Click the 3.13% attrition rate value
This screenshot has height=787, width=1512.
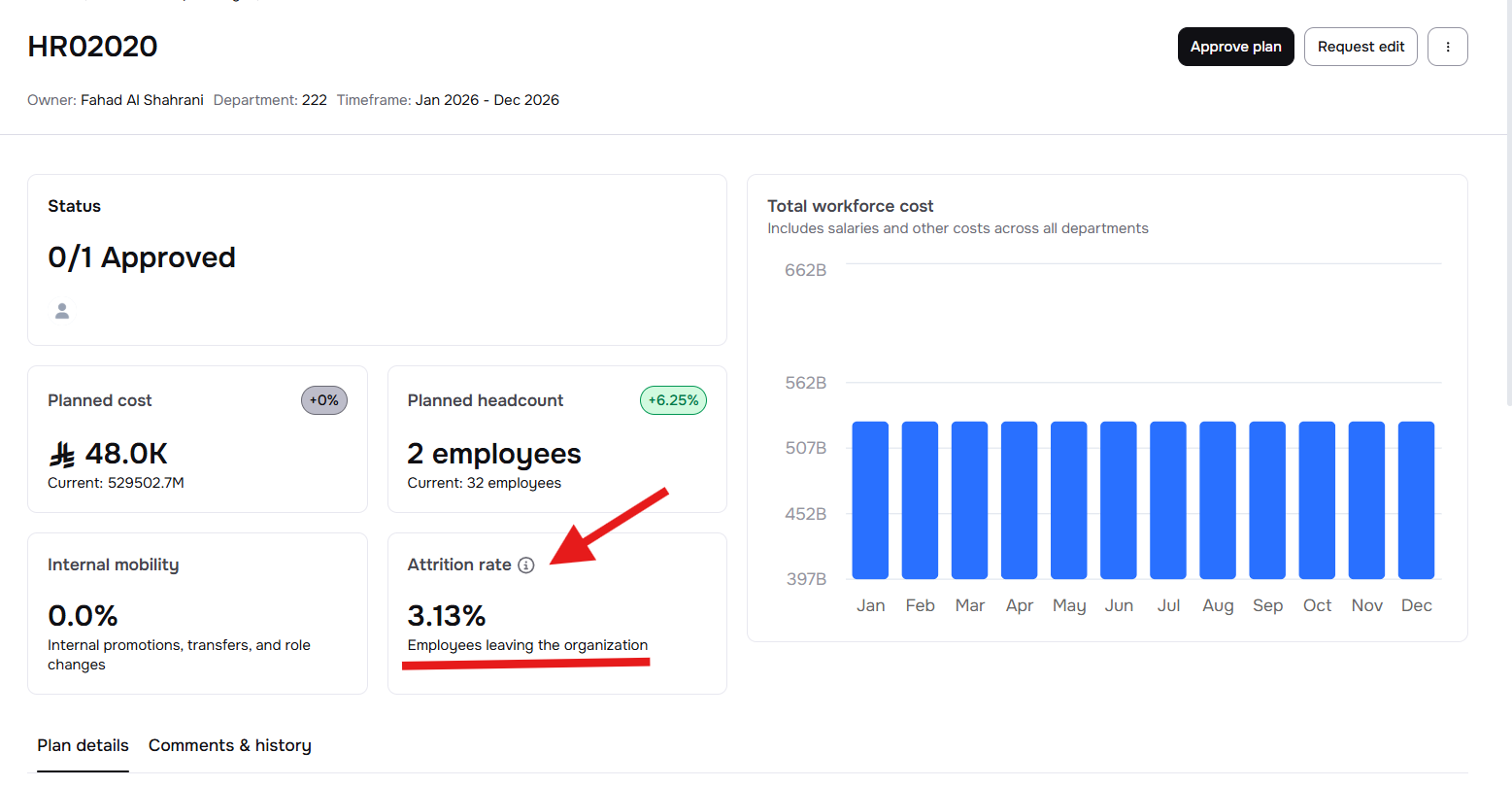click(447, 616)
